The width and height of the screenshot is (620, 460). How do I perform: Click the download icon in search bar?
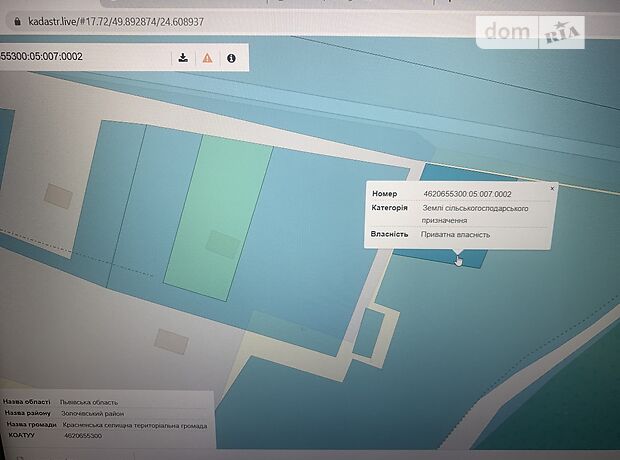pos(183,58)
